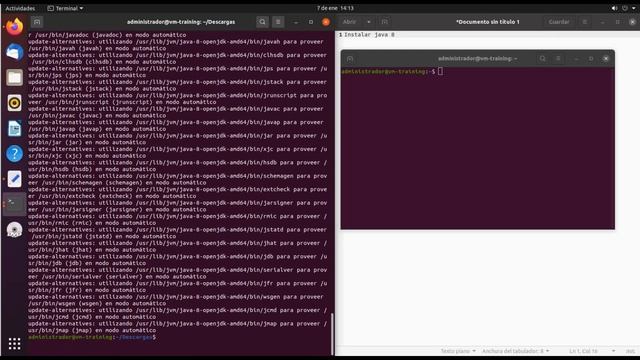Click new document icon in text editor
The height and width of the screenshot is (360, 640).
click(x=384, y=22)
